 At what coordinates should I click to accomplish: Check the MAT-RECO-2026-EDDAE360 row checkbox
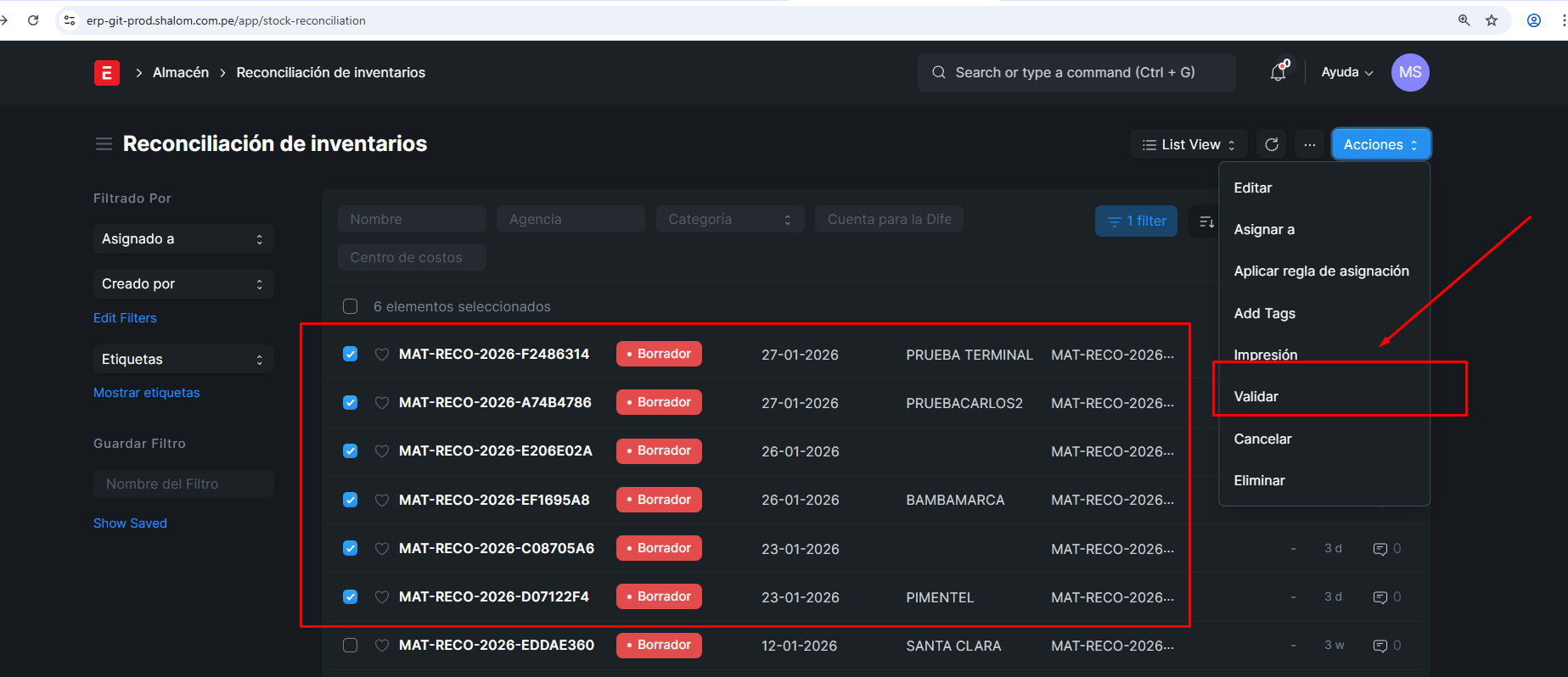[x=350, y=646]
